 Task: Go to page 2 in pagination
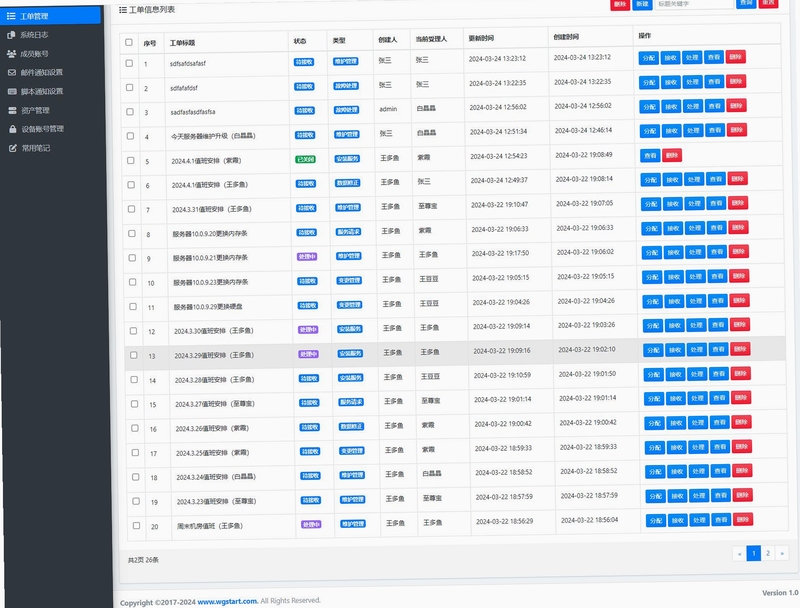(768, 553)
